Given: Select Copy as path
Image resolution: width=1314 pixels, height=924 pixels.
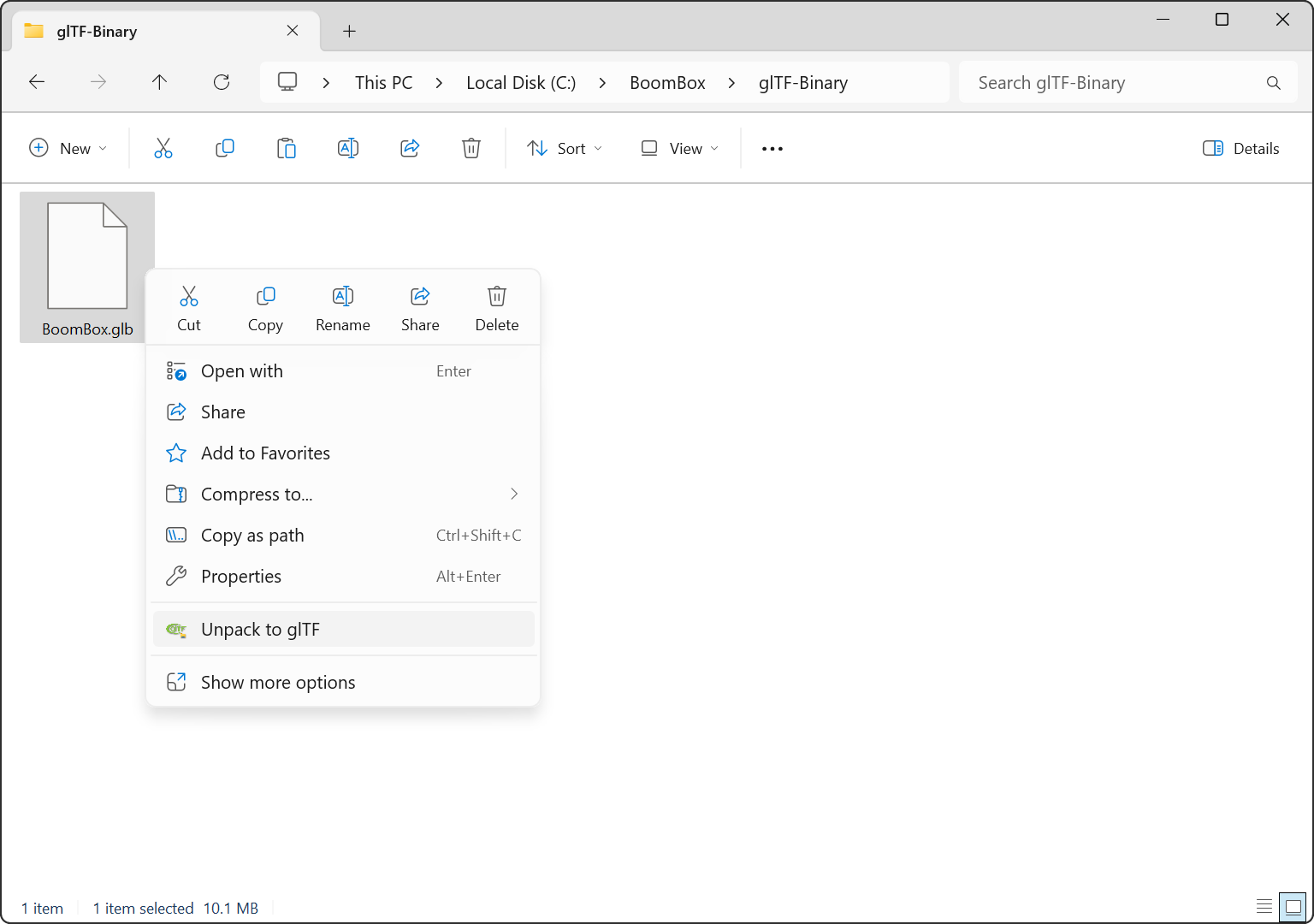Looking at the screenshot, I should click(343, 536).
